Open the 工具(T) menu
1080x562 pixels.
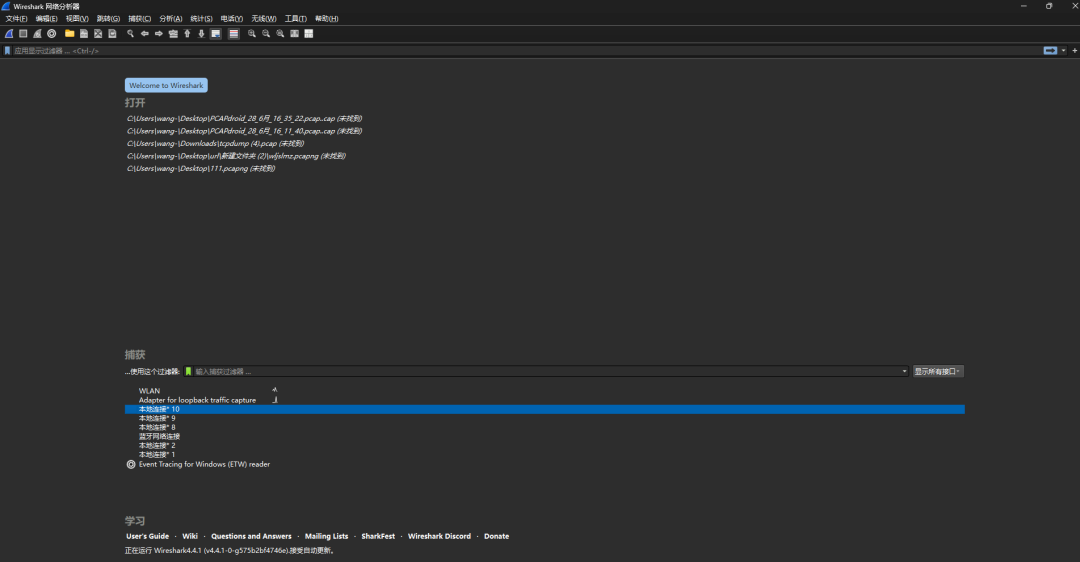click(x=295, y=19)
